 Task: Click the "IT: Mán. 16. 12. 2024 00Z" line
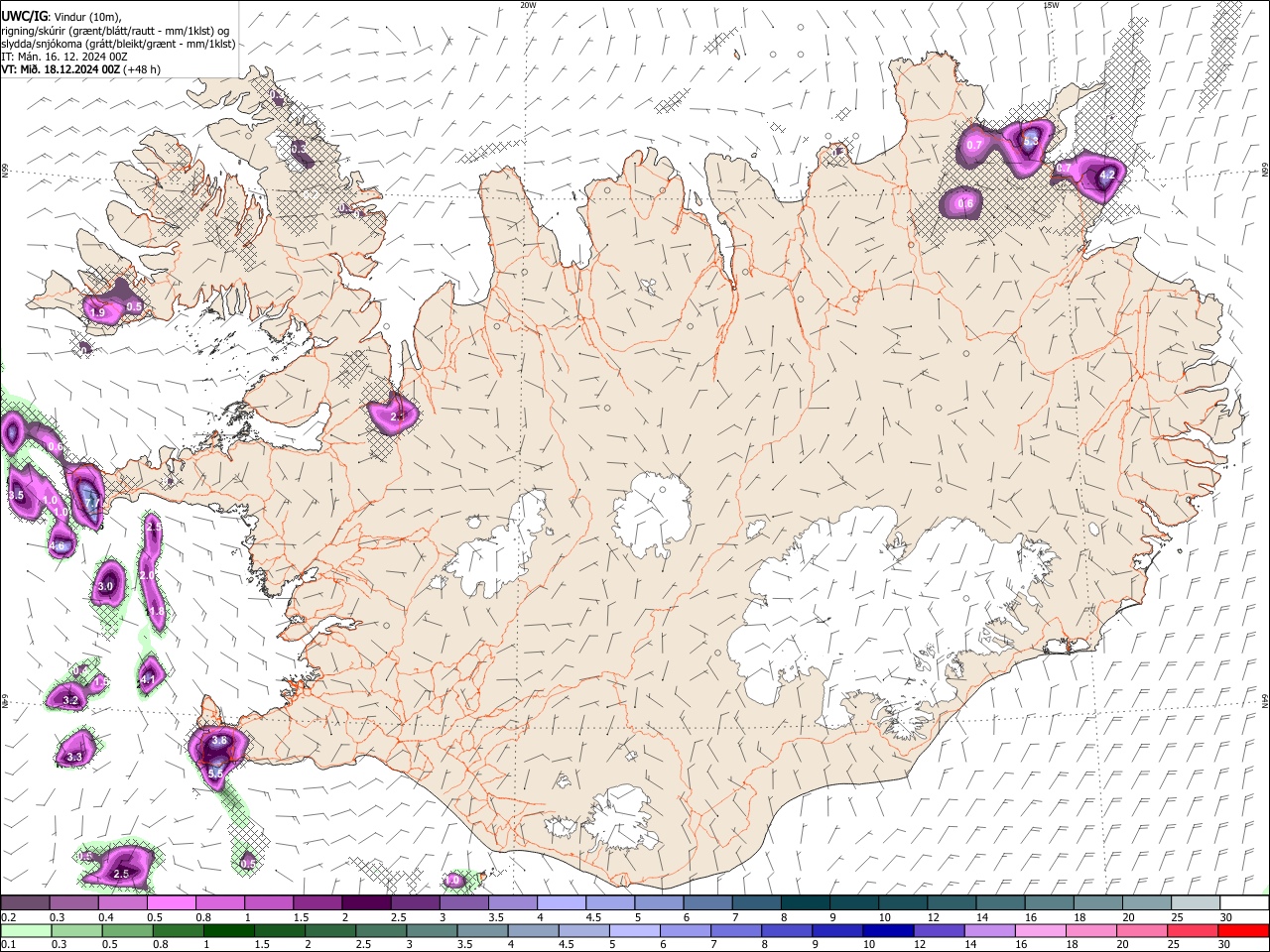pyautogui.click(x=64, y=57)
